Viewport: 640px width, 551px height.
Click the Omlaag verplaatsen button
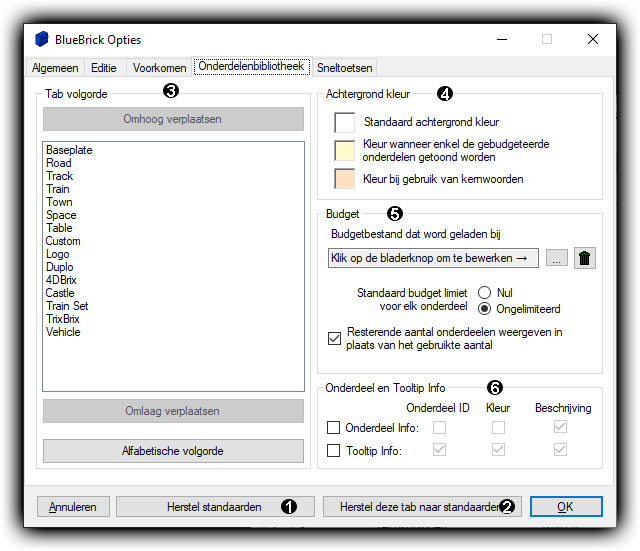(x=173, y=411)
